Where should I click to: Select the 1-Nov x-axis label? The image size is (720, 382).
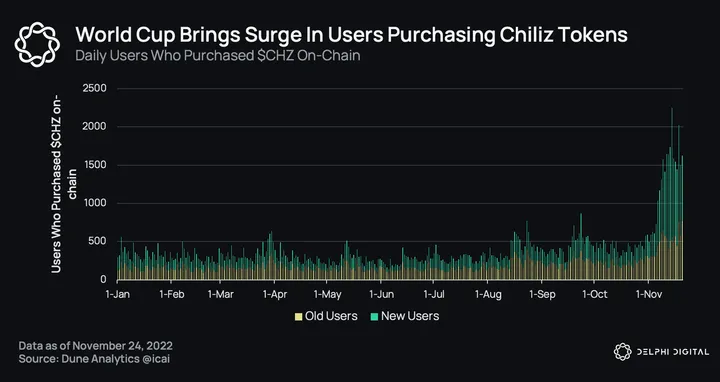point(648,294)
